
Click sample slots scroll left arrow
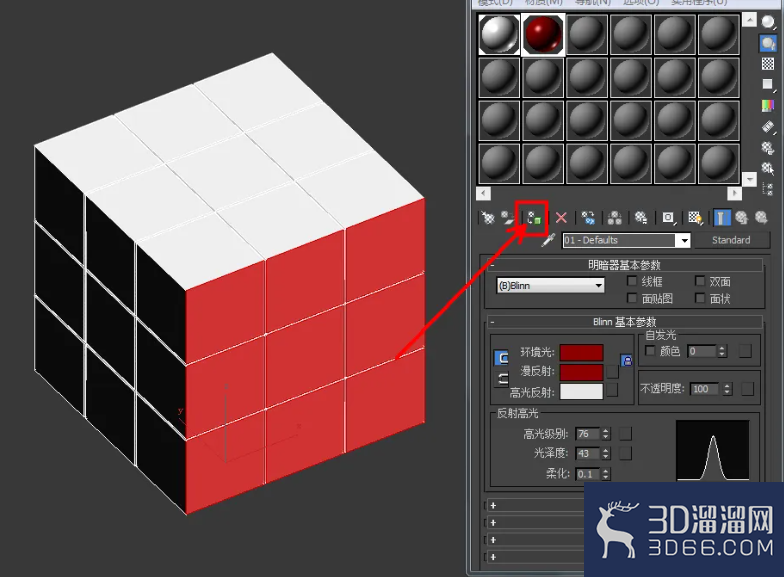tap(484, 193)
